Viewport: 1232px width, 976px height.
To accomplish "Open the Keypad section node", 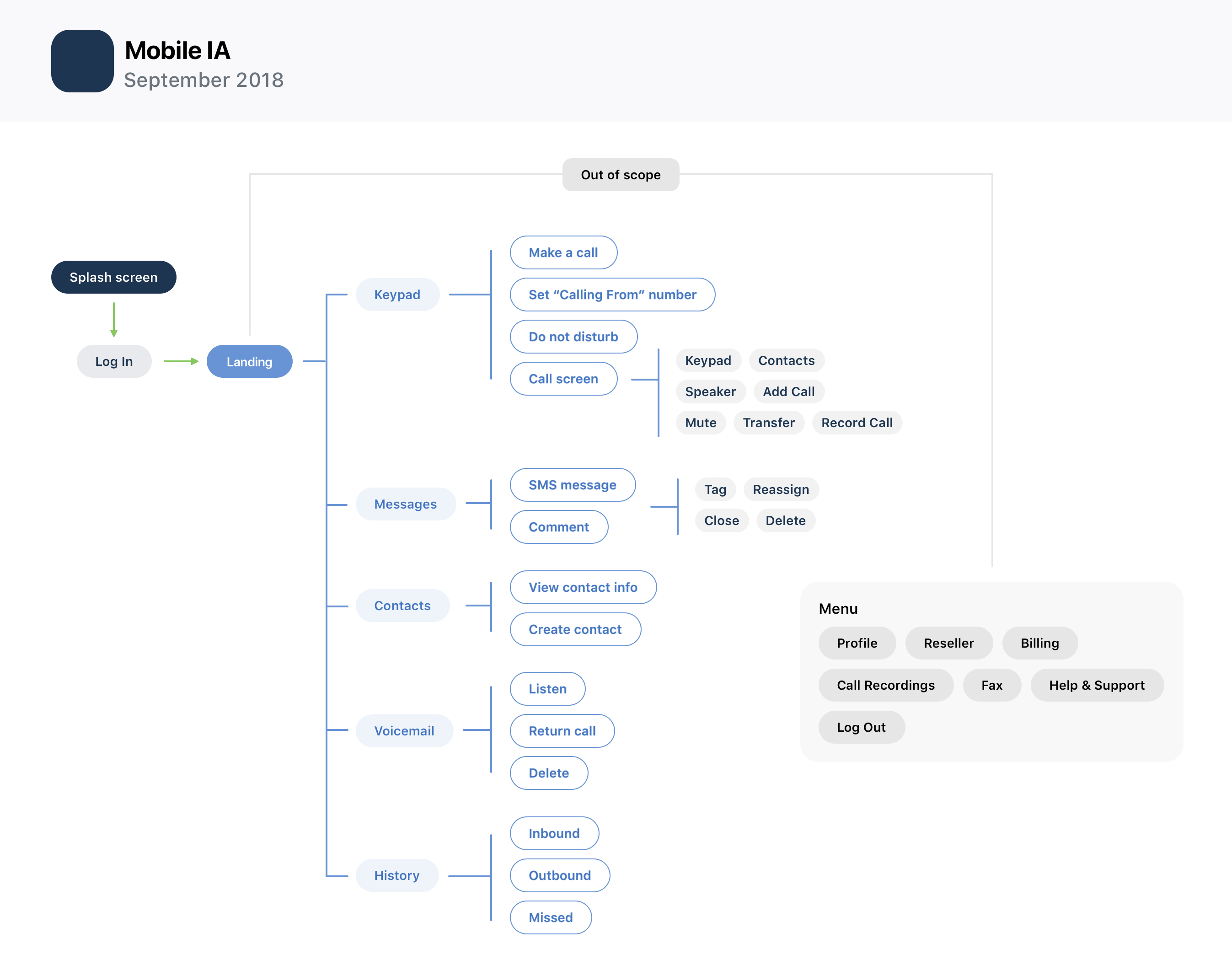I will pyautogui.click(x=397, y=294).
